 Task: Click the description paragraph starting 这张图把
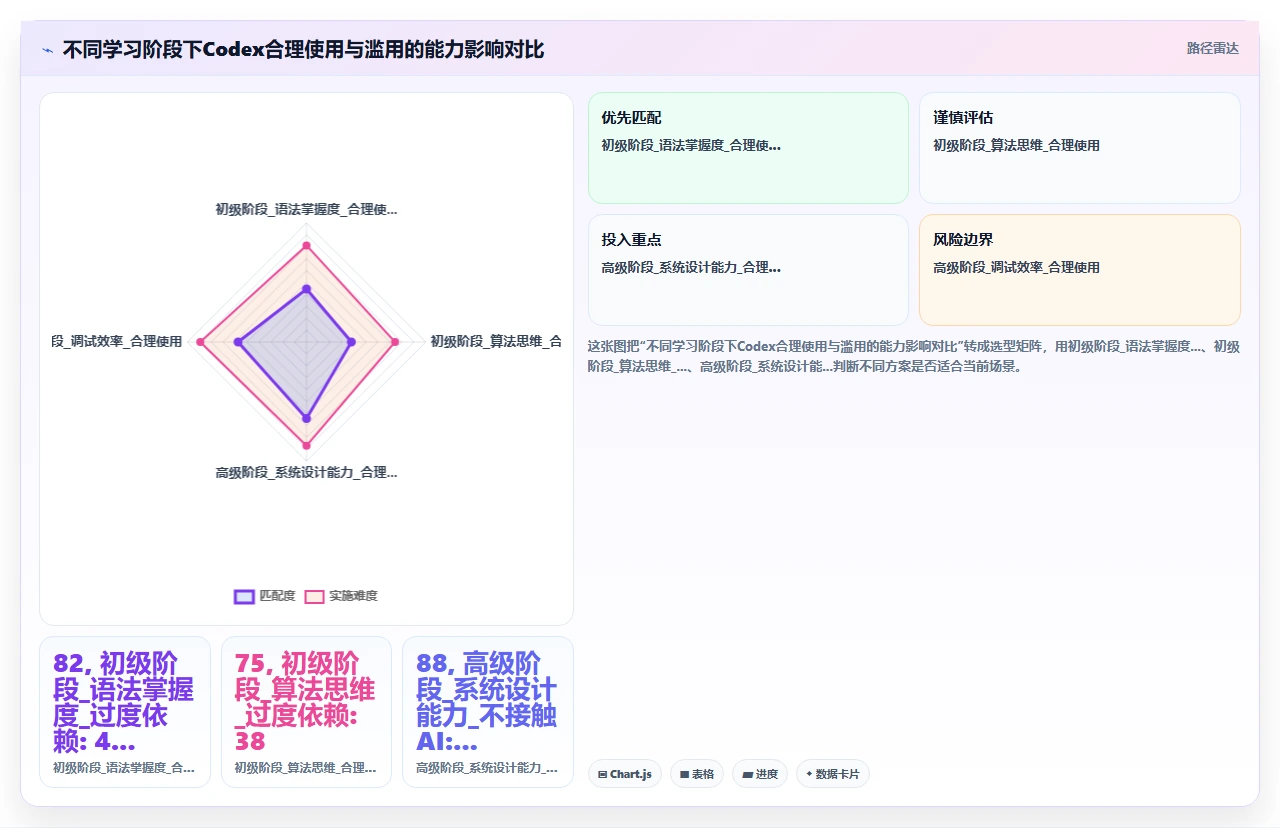pos(914,356)
